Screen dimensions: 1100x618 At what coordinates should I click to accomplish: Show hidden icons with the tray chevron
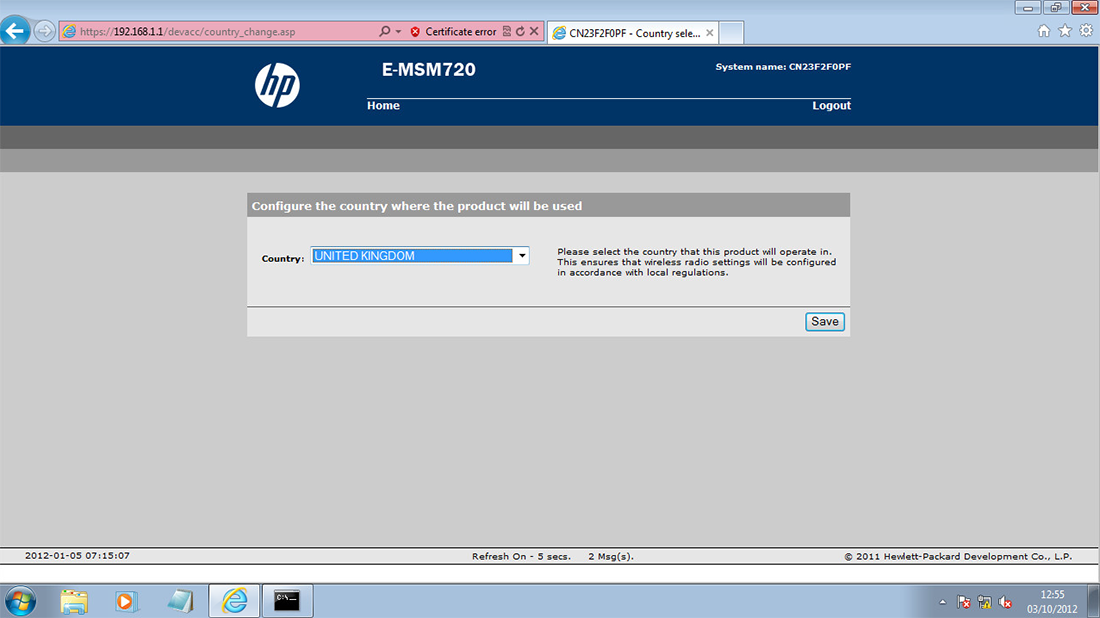[941, 601]
